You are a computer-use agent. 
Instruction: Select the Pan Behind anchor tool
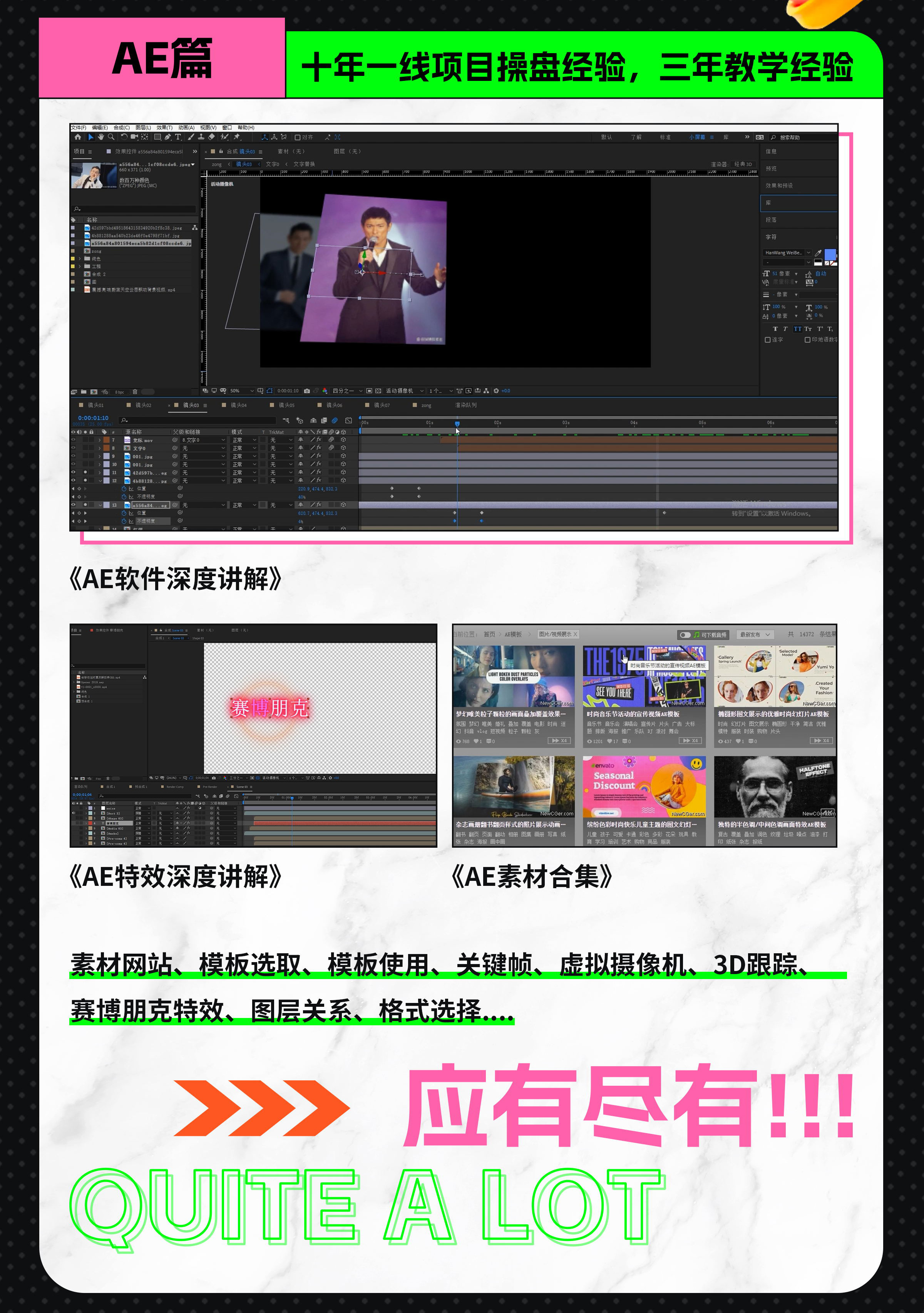(145, 137)
